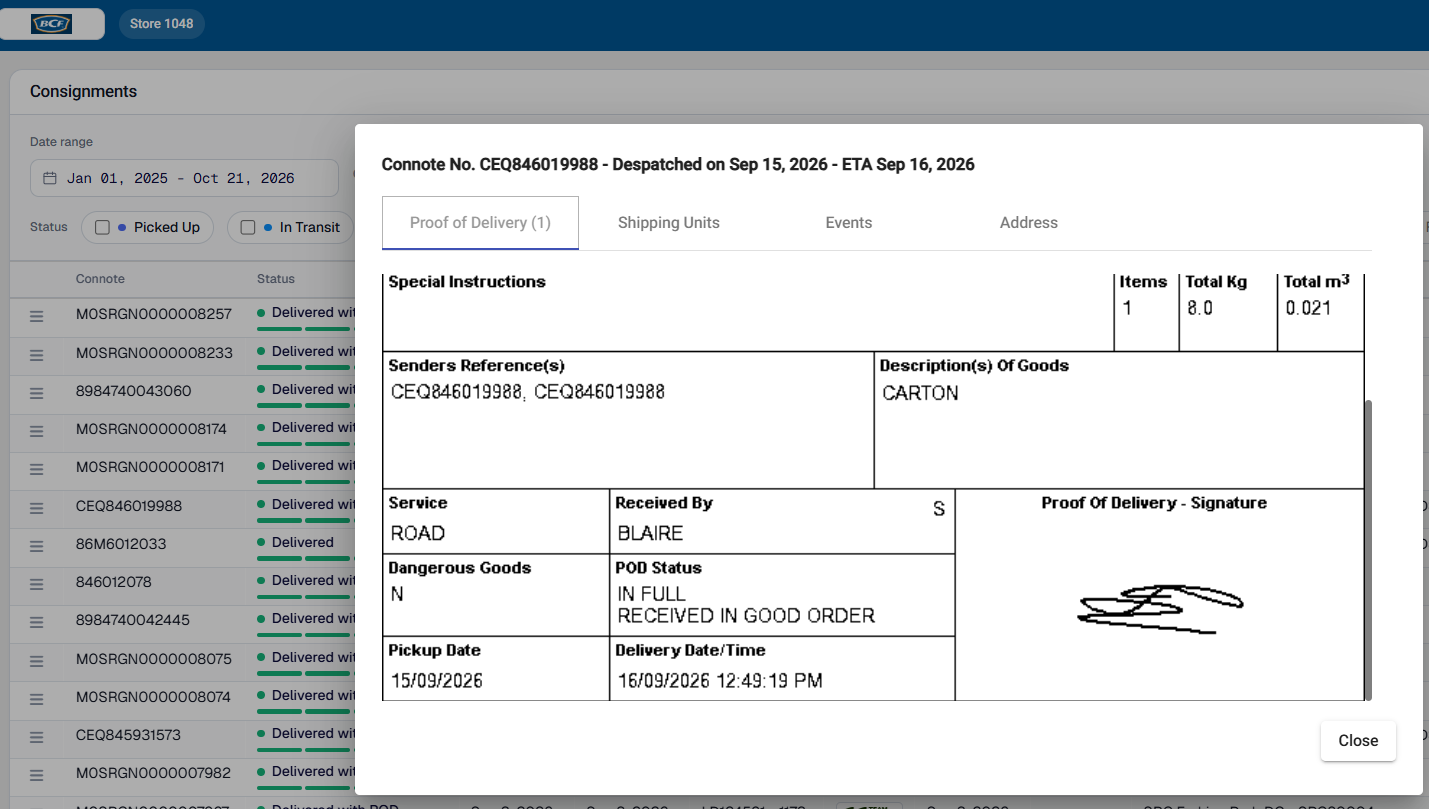
Task: Click the Senders Reference value CEQ846019988, CEQ846019988
Action: pos(528,392)
